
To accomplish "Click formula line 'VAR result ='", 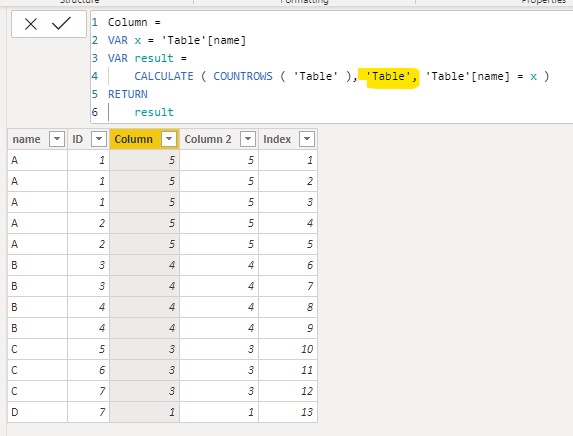I will (147, 58).
